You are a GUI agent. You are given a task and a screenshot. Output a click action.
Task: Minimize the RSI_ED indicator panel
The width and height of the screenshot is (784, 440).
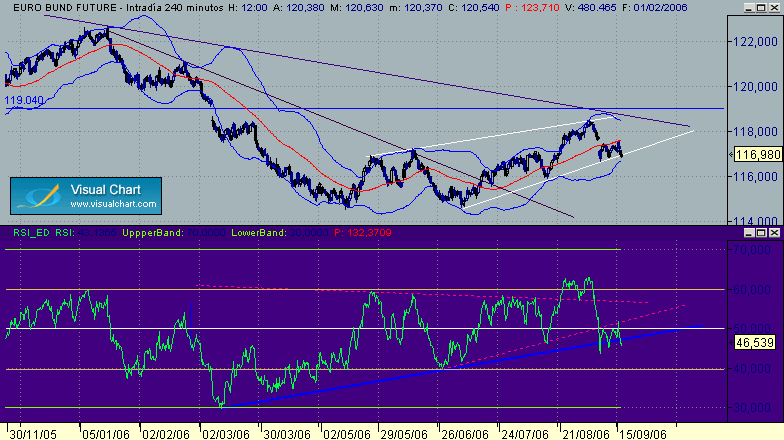[748, 232]
